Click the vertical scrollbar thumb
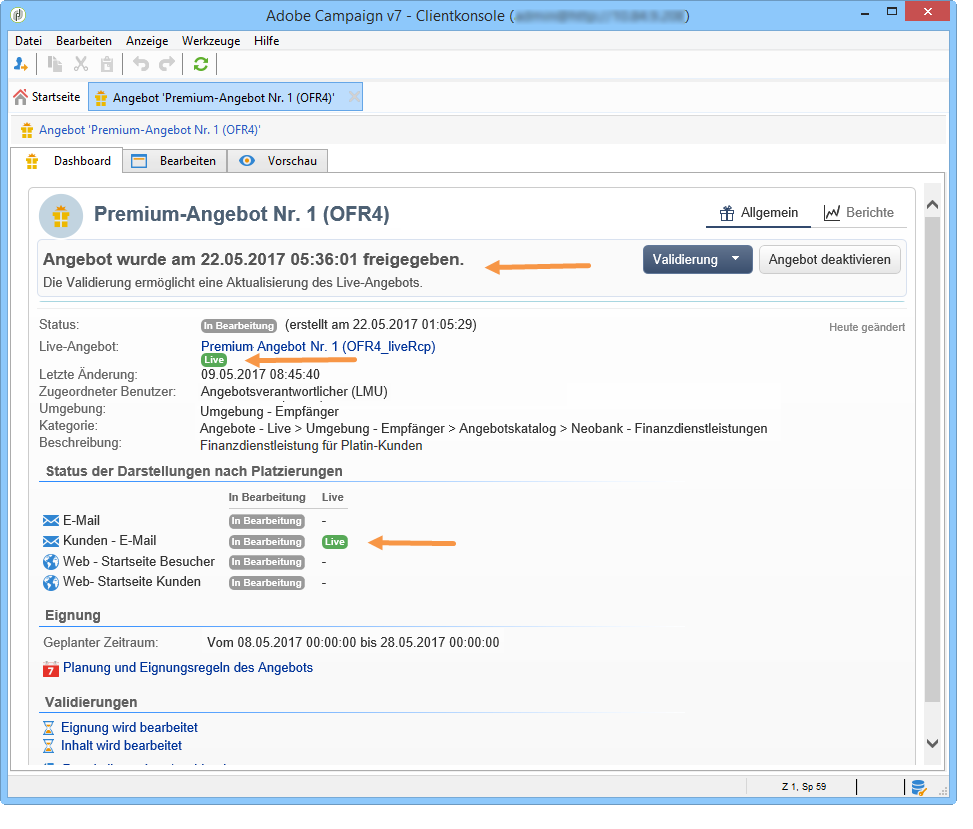973x829 pixels. click(x=932, y=459)
